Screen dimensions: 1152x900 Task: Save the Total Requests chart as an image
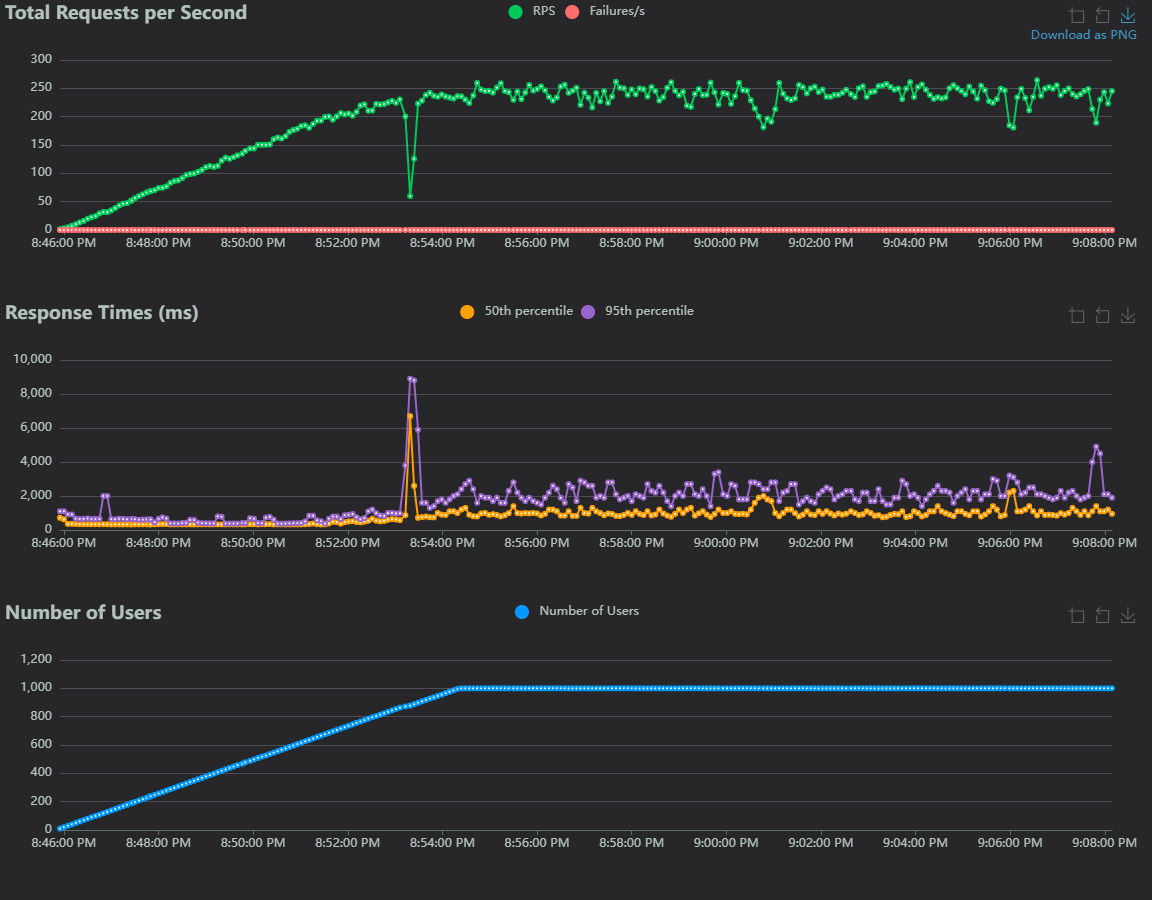point(1127,15)
